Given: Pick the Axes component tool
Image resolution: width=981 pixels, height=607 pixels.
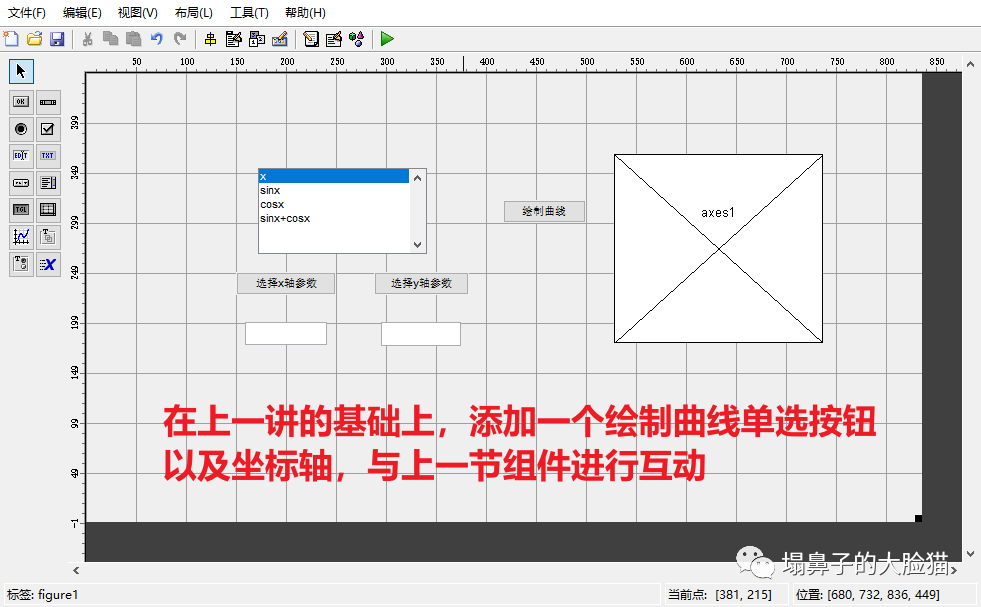Looking at the screenshot, I should 21,237.
